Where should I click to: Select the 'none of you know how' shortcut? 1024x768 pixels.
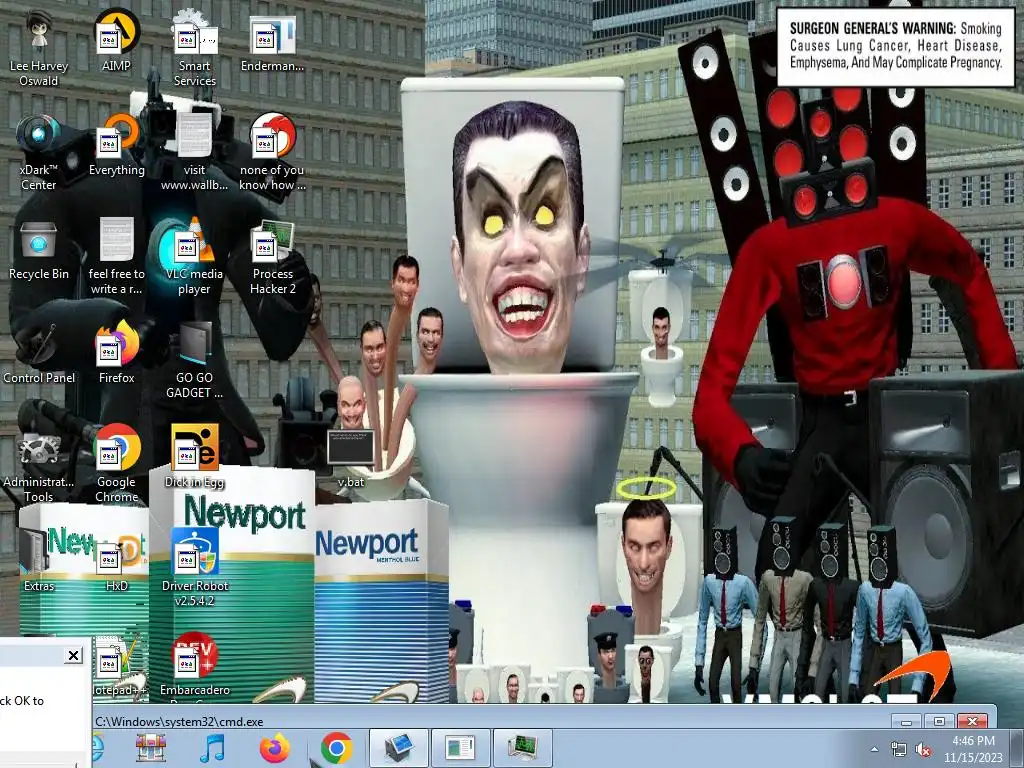272,154
